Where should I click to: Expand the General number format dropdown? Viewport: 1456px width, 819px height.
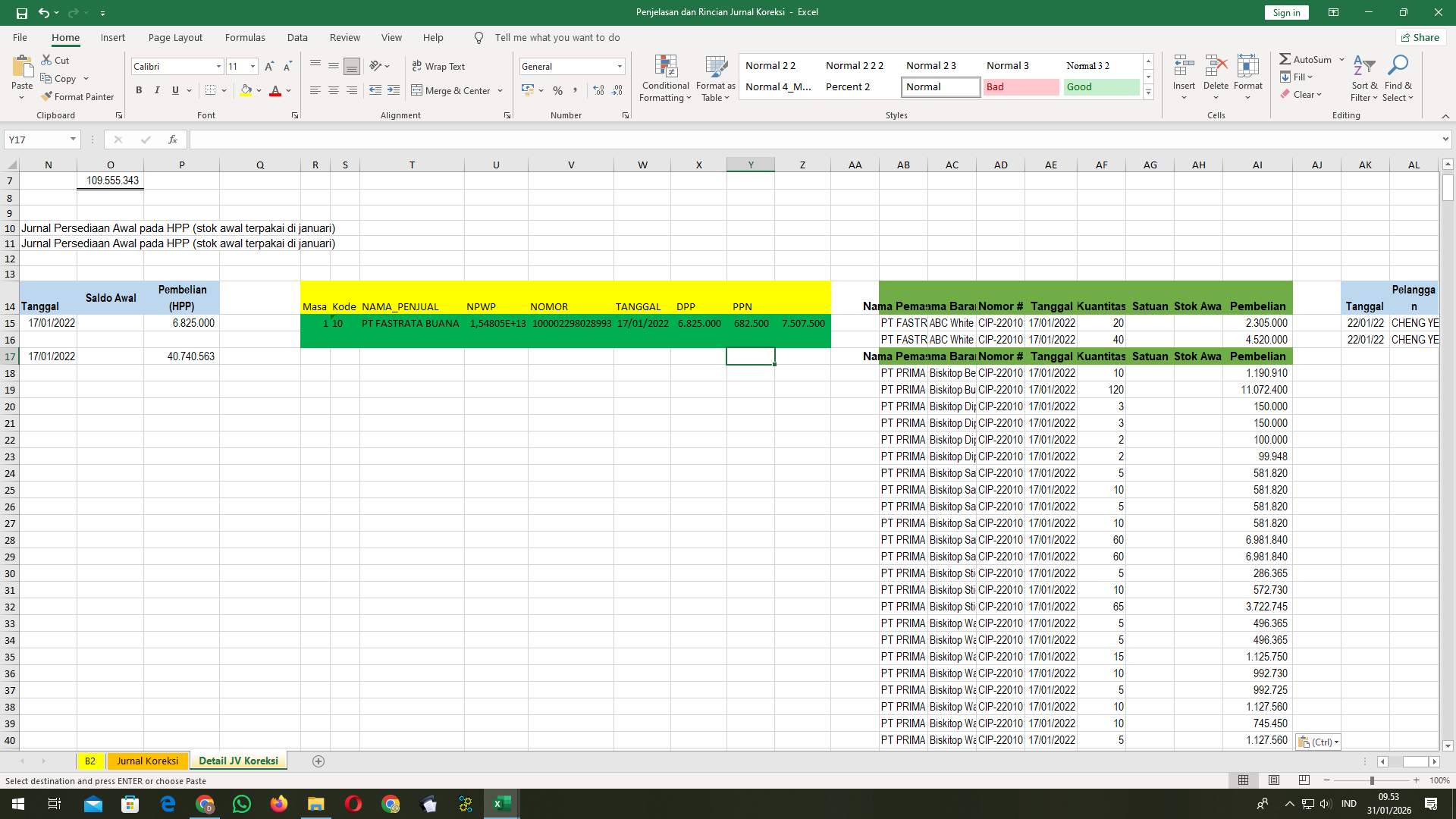pos(620,66)
